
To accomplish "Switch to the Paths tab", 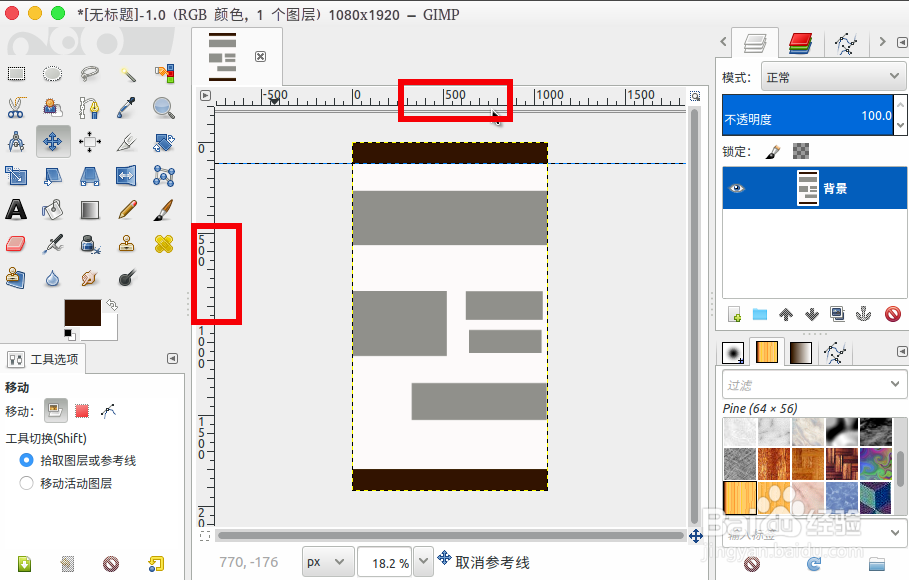I will pyautogui.click(x=845, y=44).
